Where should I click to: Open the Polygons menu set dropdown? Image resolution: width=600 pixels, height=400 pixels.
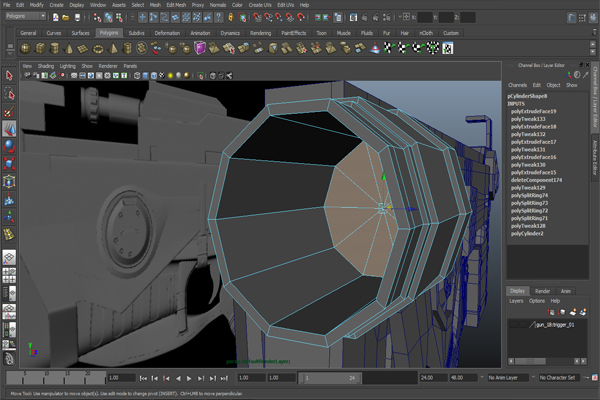[26, 16]
